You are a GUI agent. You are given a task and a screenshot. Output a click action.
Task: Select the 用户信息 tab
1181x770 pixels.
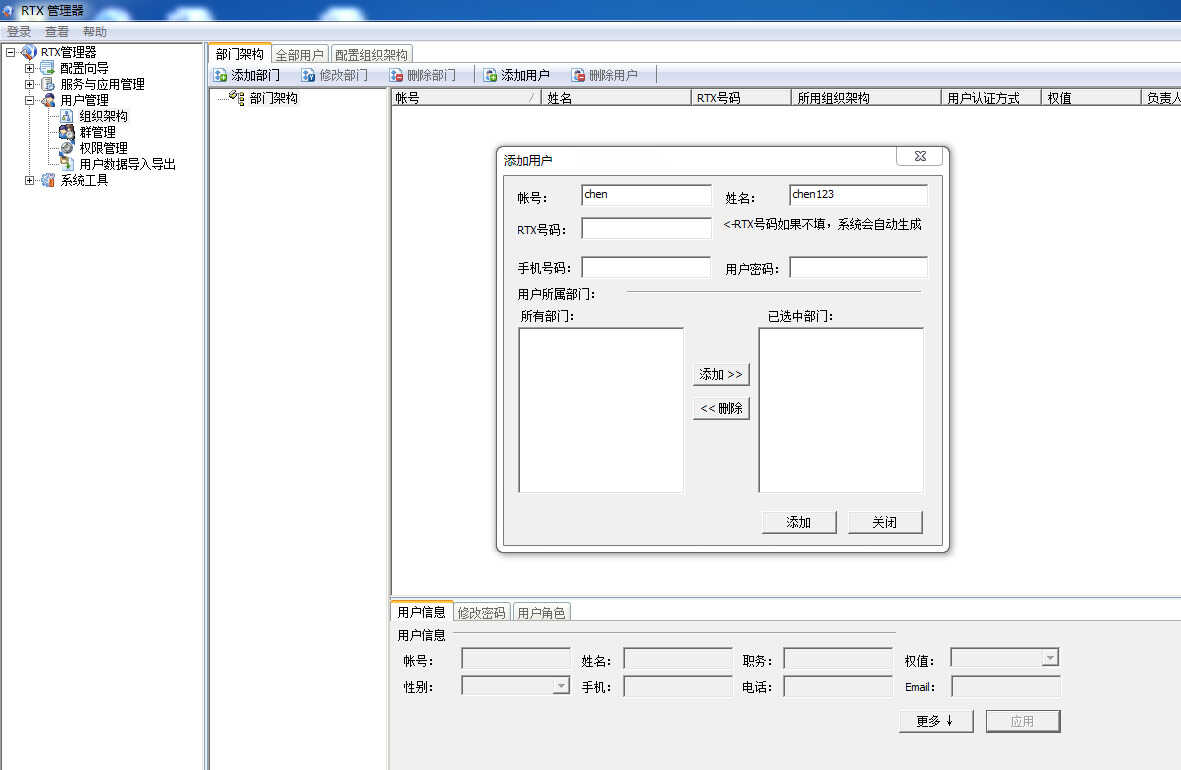pos(422,612)
